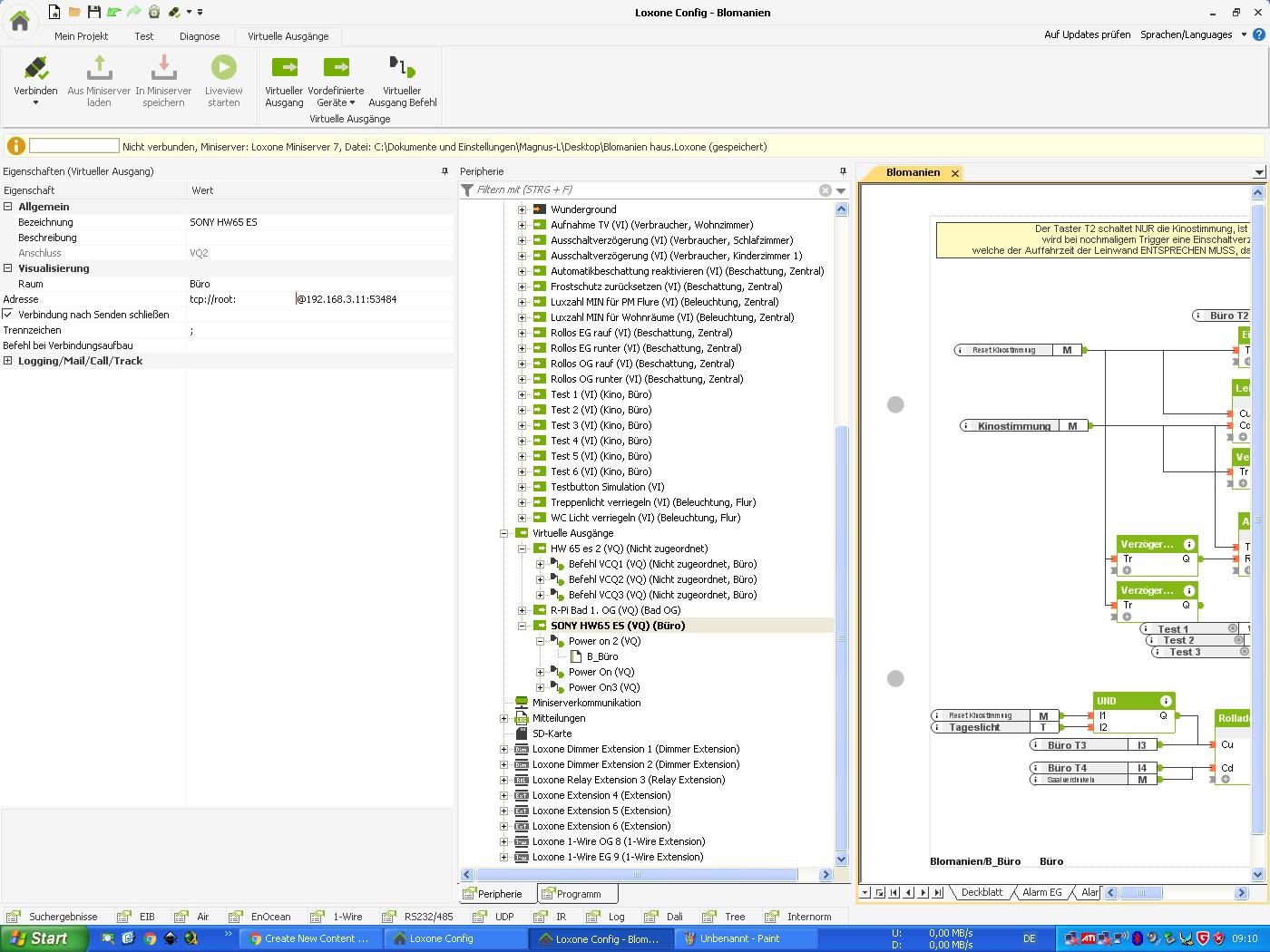The height and width of the screenshot is (952, 1270).
Task: Click the Peripherie horizontal scrollbar
Action: 635,875
